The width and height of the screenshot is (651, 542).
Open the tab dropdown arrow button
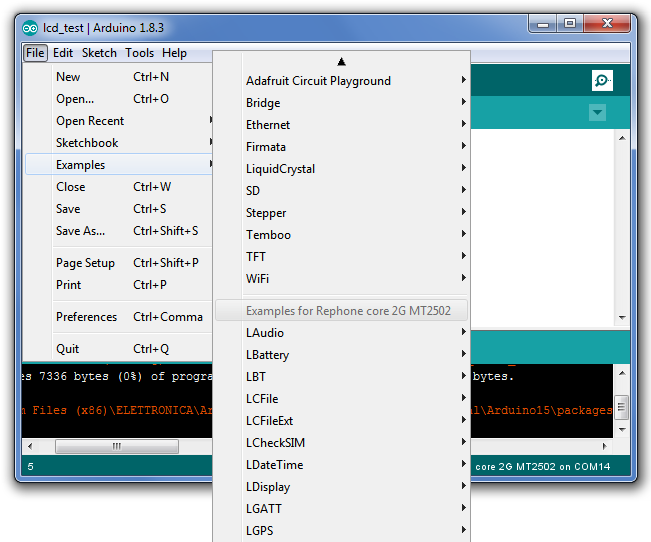click(x=597, y=113)
